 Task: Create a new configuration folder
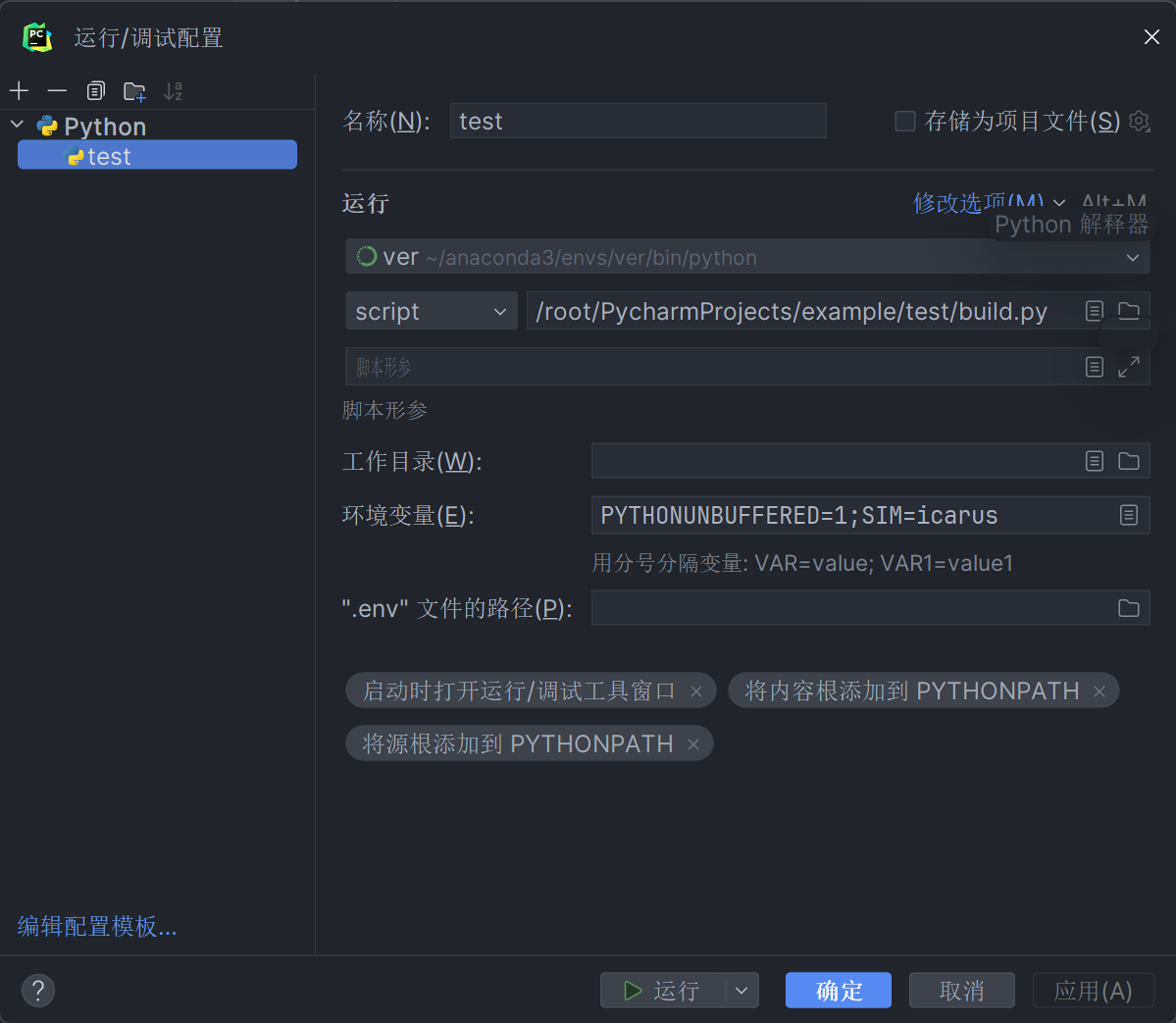point(134,90)
